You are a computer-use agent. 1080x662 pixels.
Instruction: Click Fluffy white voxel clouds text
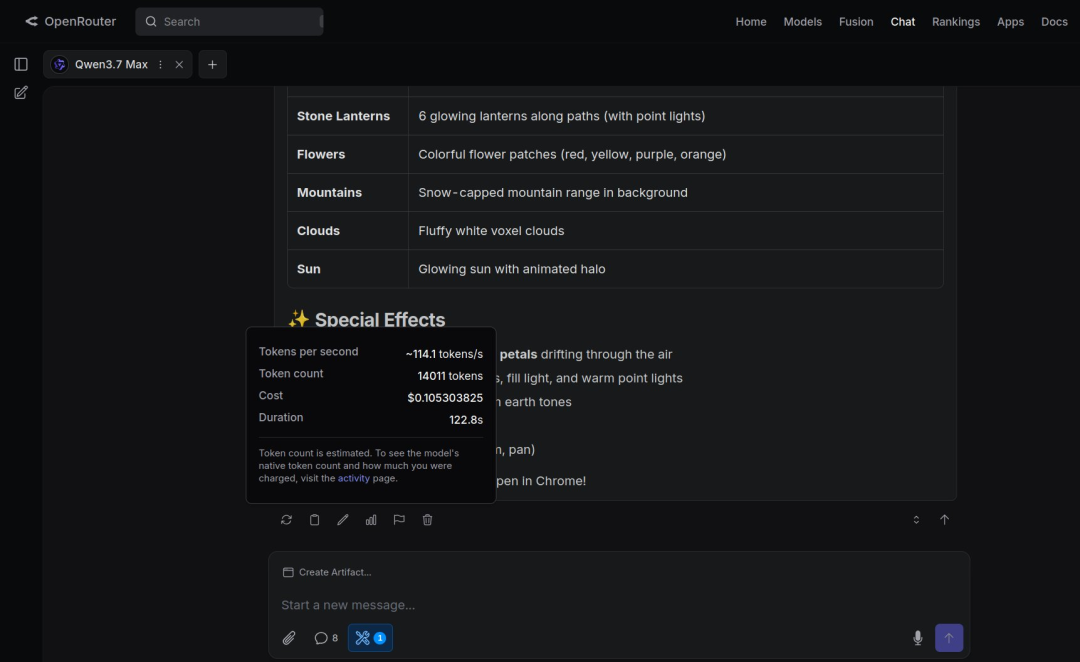coord(491,231)
